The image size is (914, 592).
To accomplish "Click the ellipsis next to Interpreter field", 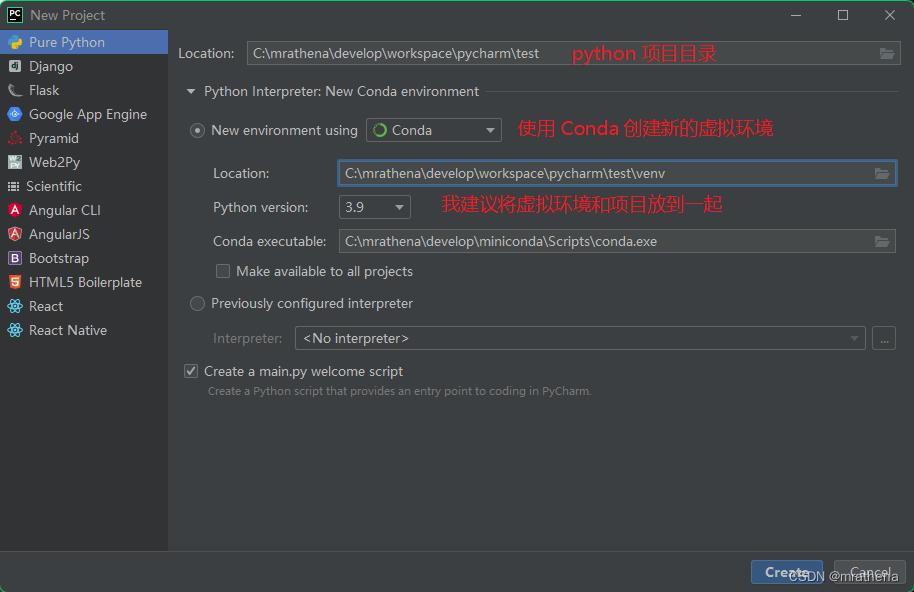I will pyautogui.click(x=884, y=338).
